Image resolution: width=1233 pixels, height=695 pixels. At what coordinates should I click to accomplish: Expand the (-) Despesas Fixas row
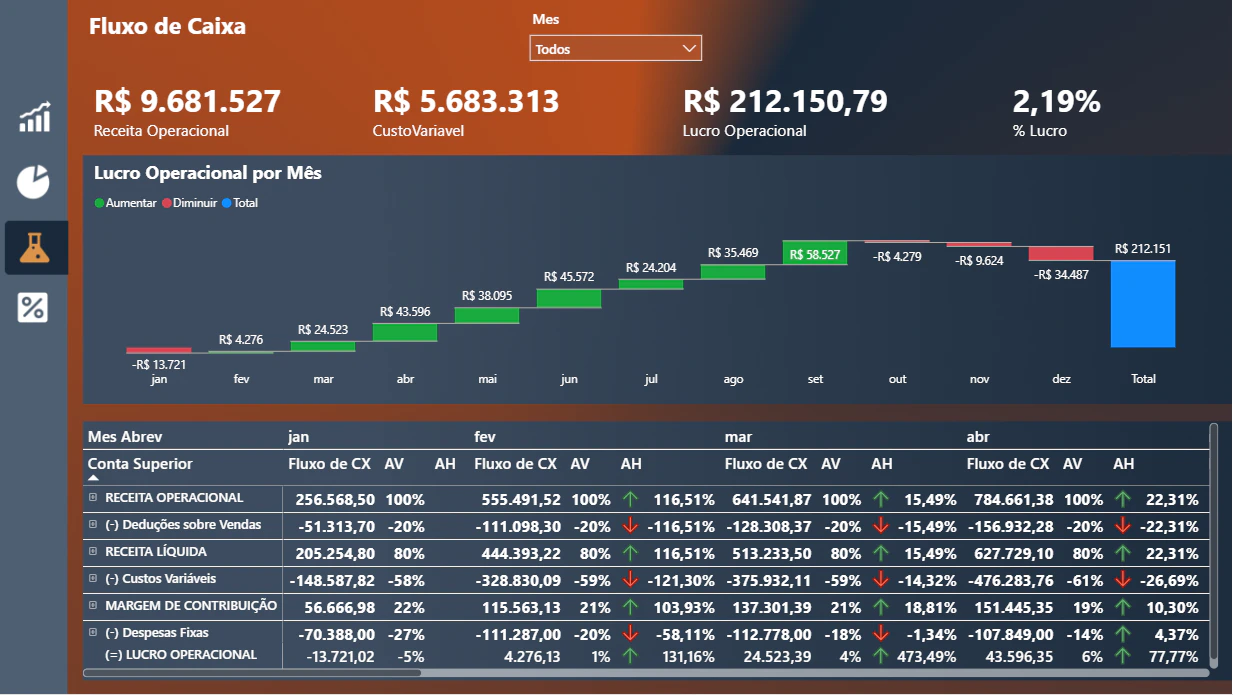coord(93,632)
